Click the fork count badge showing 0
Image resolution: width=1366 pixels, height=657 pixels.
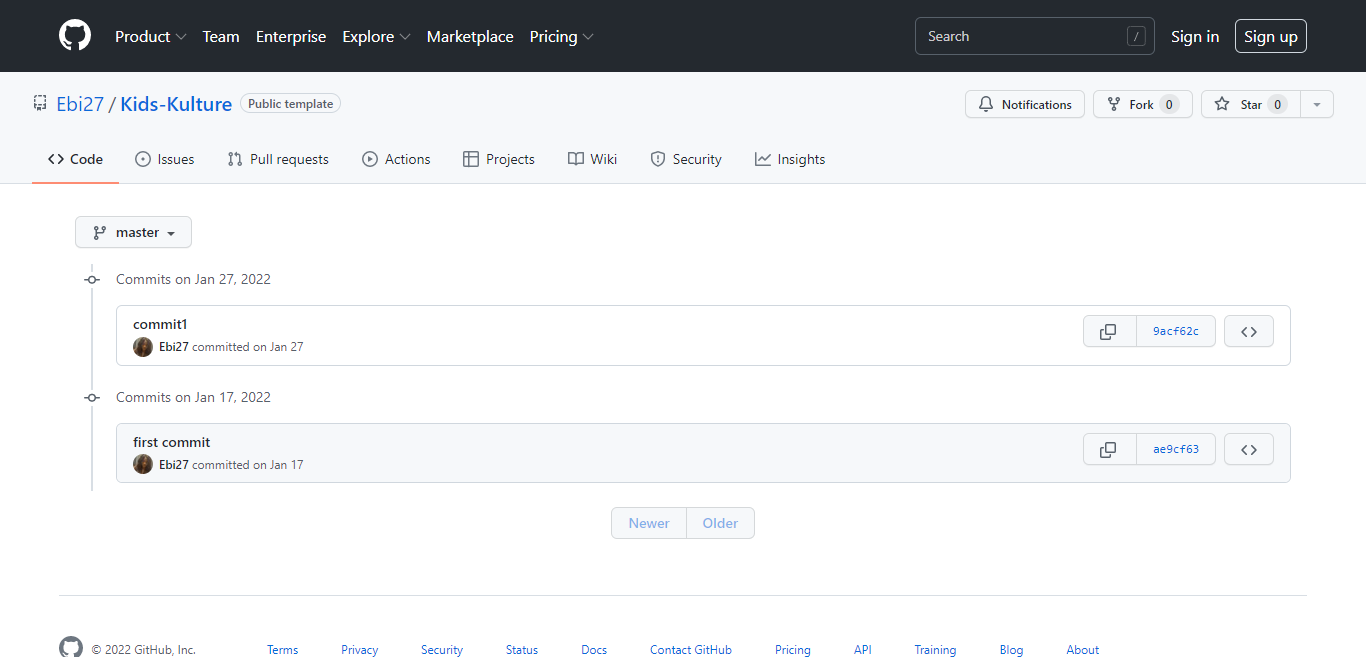tap(1169, 104)
